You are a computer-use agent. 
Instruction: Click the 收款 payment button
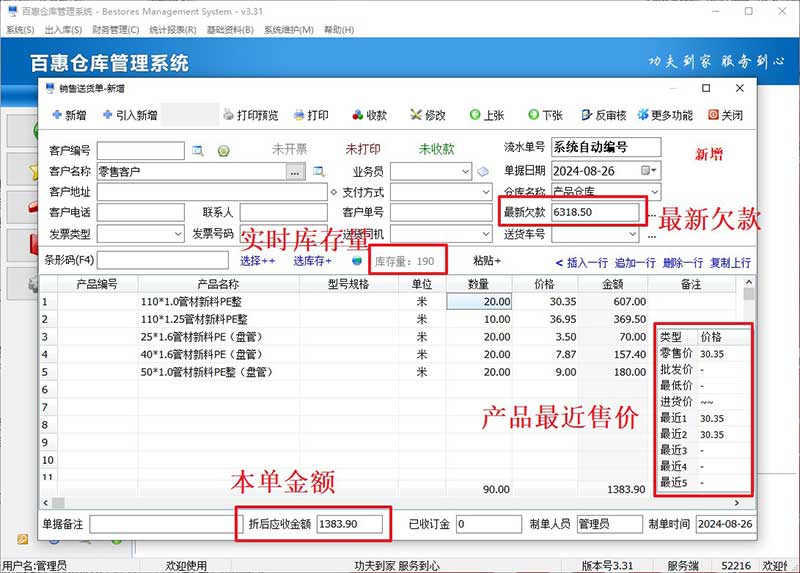tap(370, 115)
